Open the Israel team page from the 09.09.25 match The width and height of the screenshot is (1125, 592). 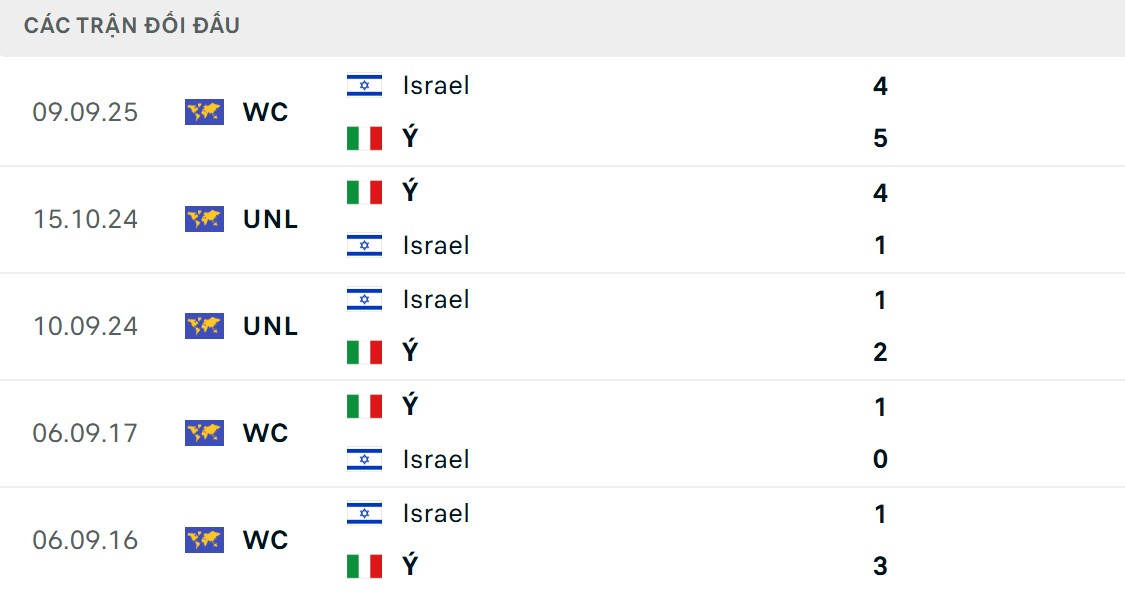click(435, 85)
